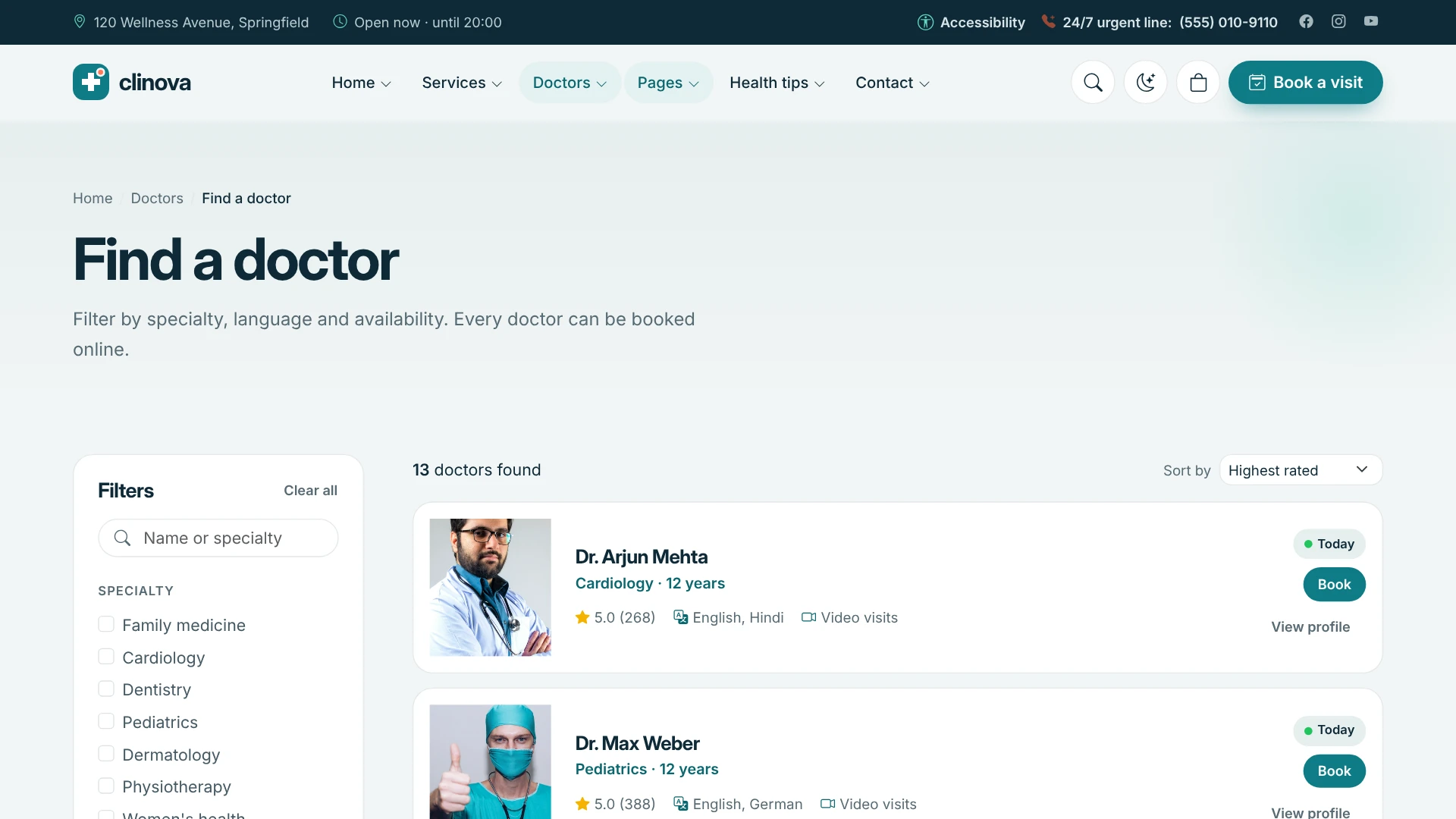Image resolution: width=1456 pixels, height=819 pixels.
Task: Open the search magnifier icon in header
Action: point(1093,83)
